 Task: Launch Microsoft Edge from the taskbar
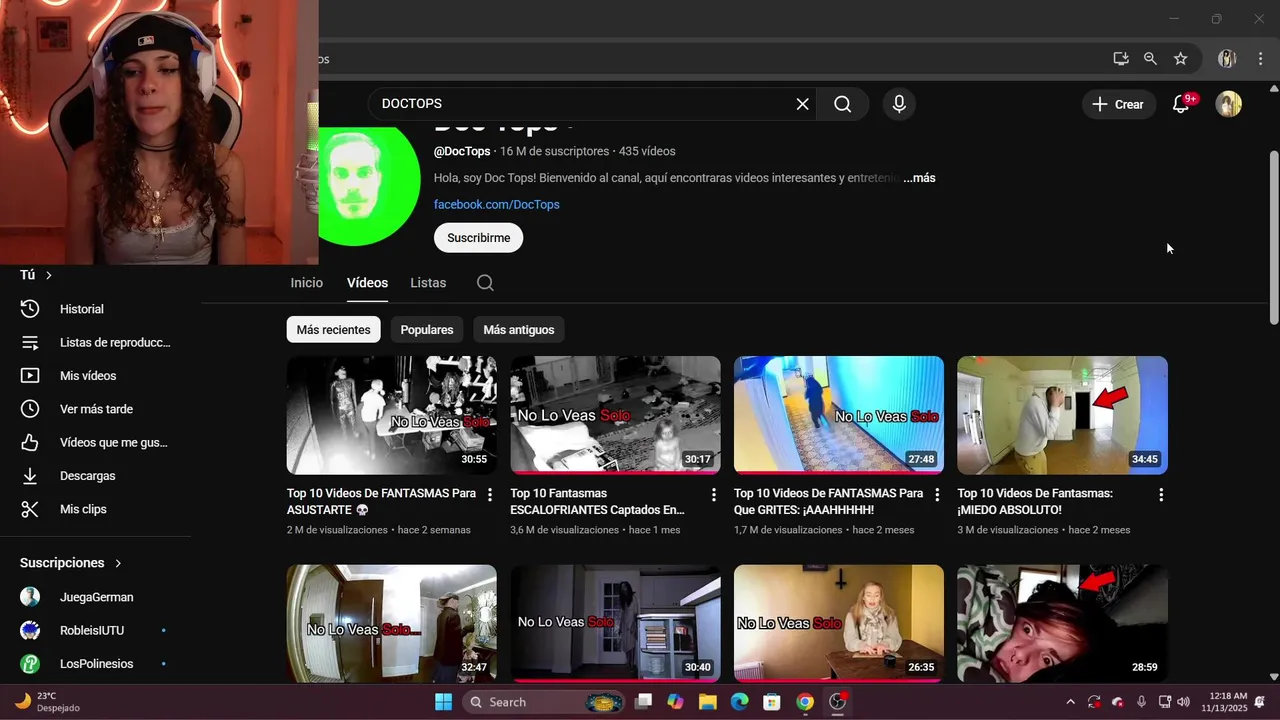click(739, 702)
